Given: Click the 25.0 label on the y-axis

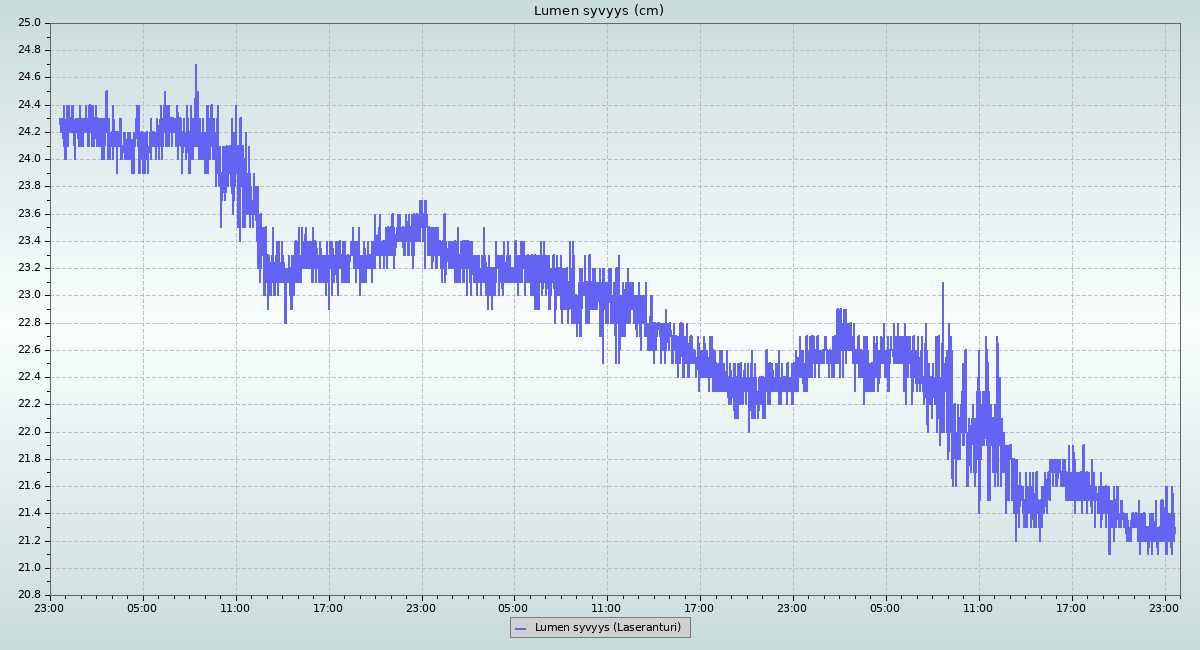Looking at the screenshot, I should coord(30,23).
